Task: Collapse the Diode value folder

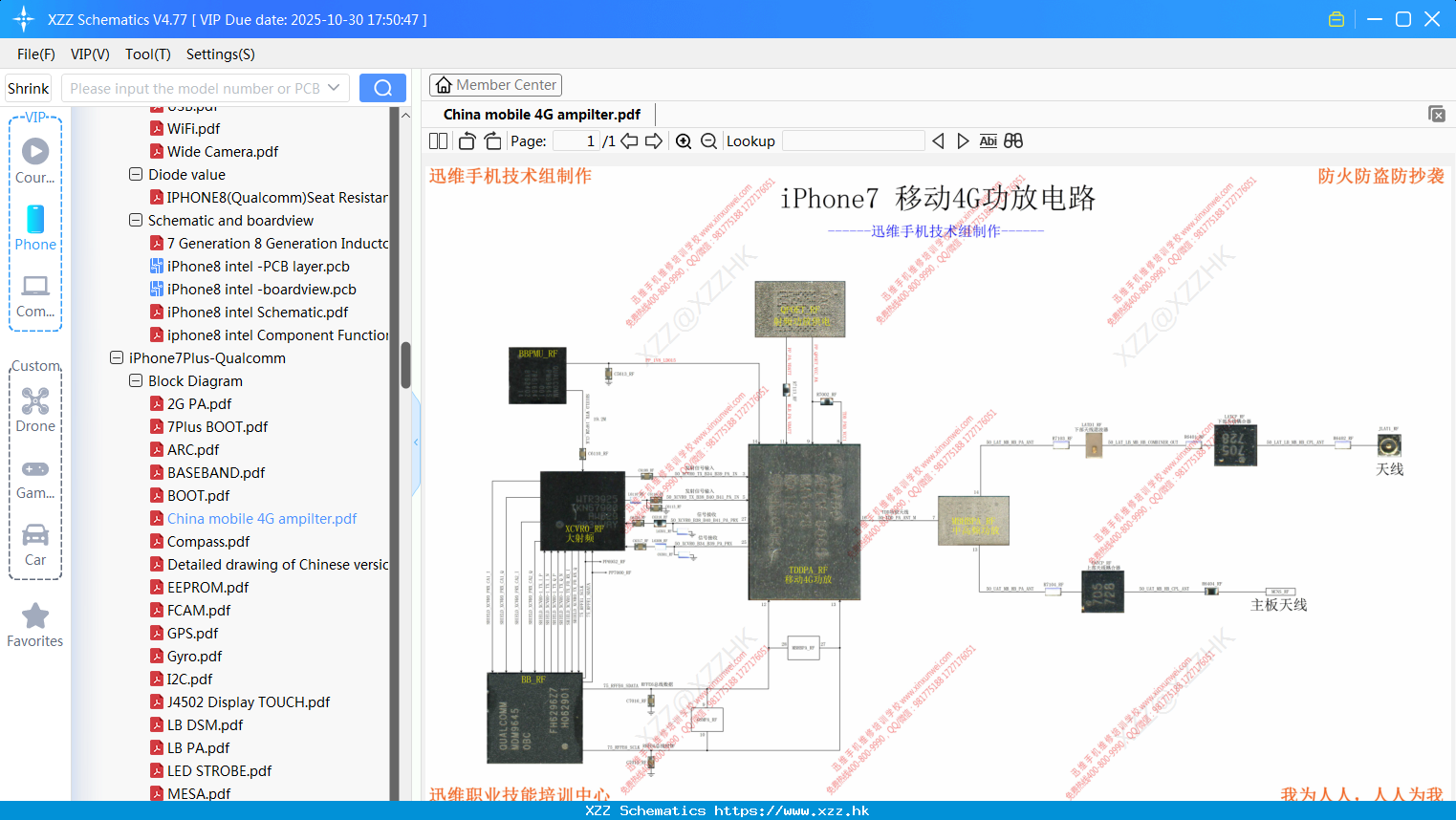Action: coord(136,174)
